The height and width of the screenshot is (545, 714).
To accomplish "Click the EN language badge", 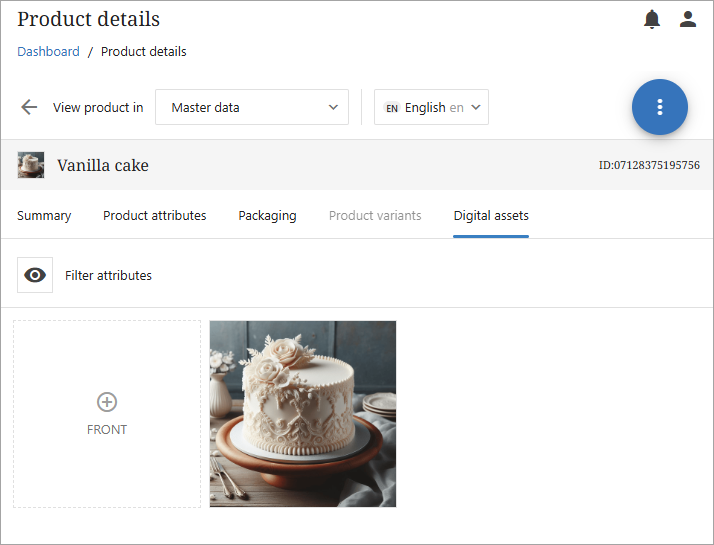I will coord(392,108).
